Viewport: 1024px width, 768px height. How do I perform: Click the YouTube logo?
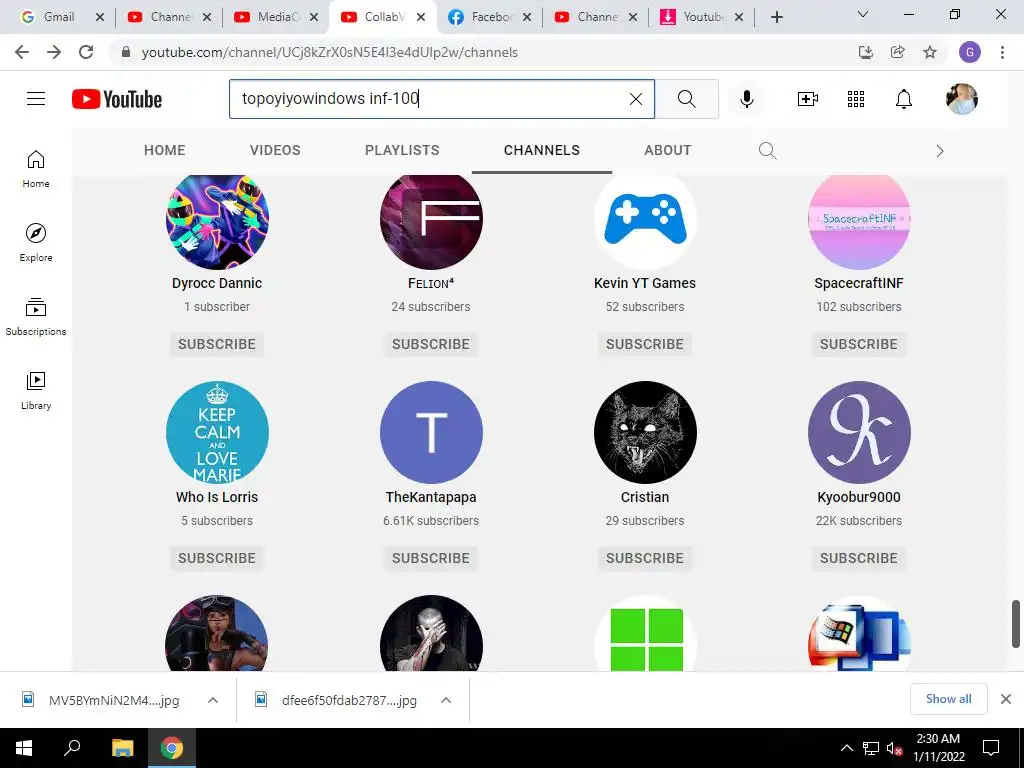117,99
